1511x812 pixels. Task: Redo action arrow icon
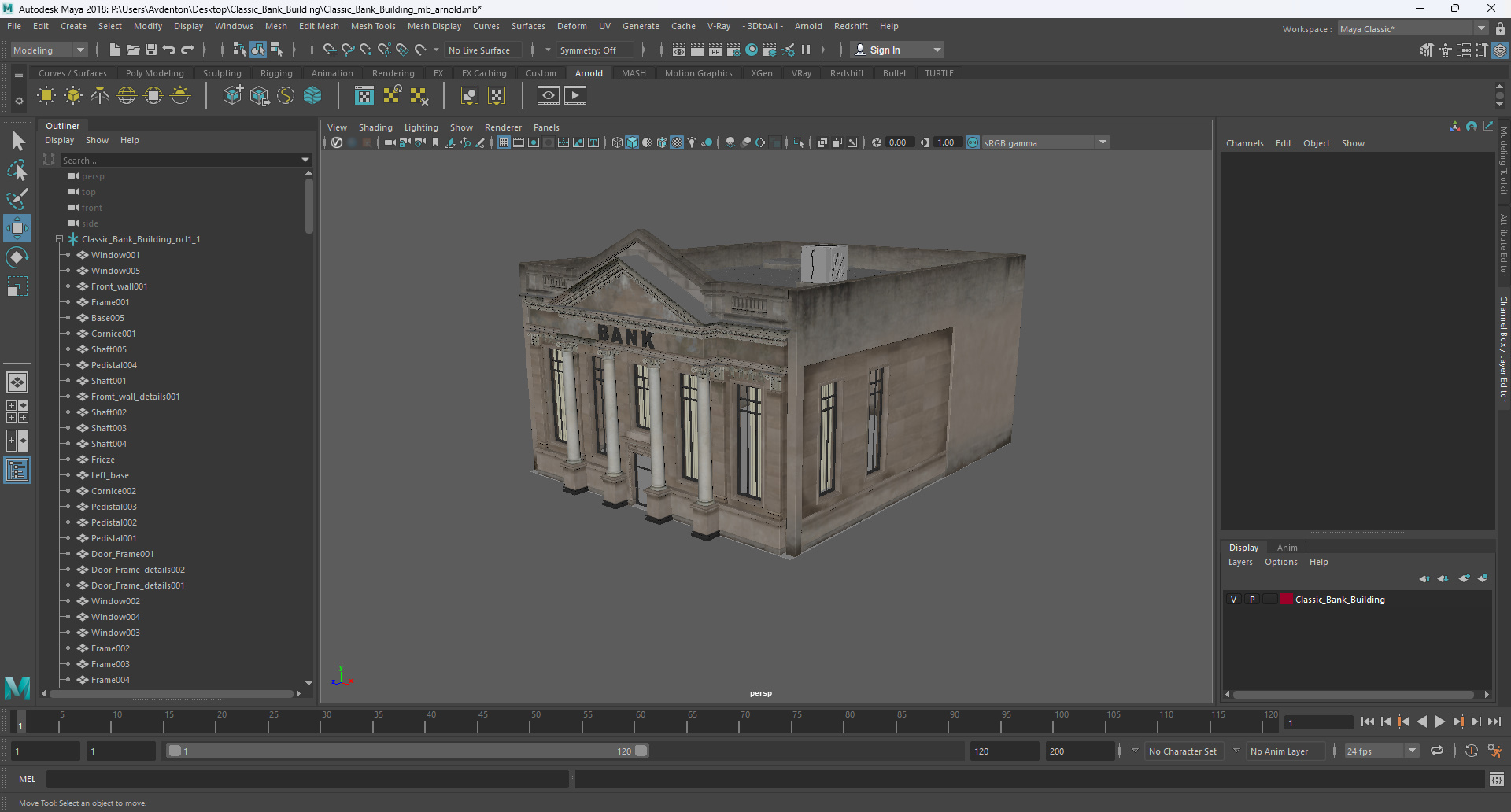coord(187,50)
